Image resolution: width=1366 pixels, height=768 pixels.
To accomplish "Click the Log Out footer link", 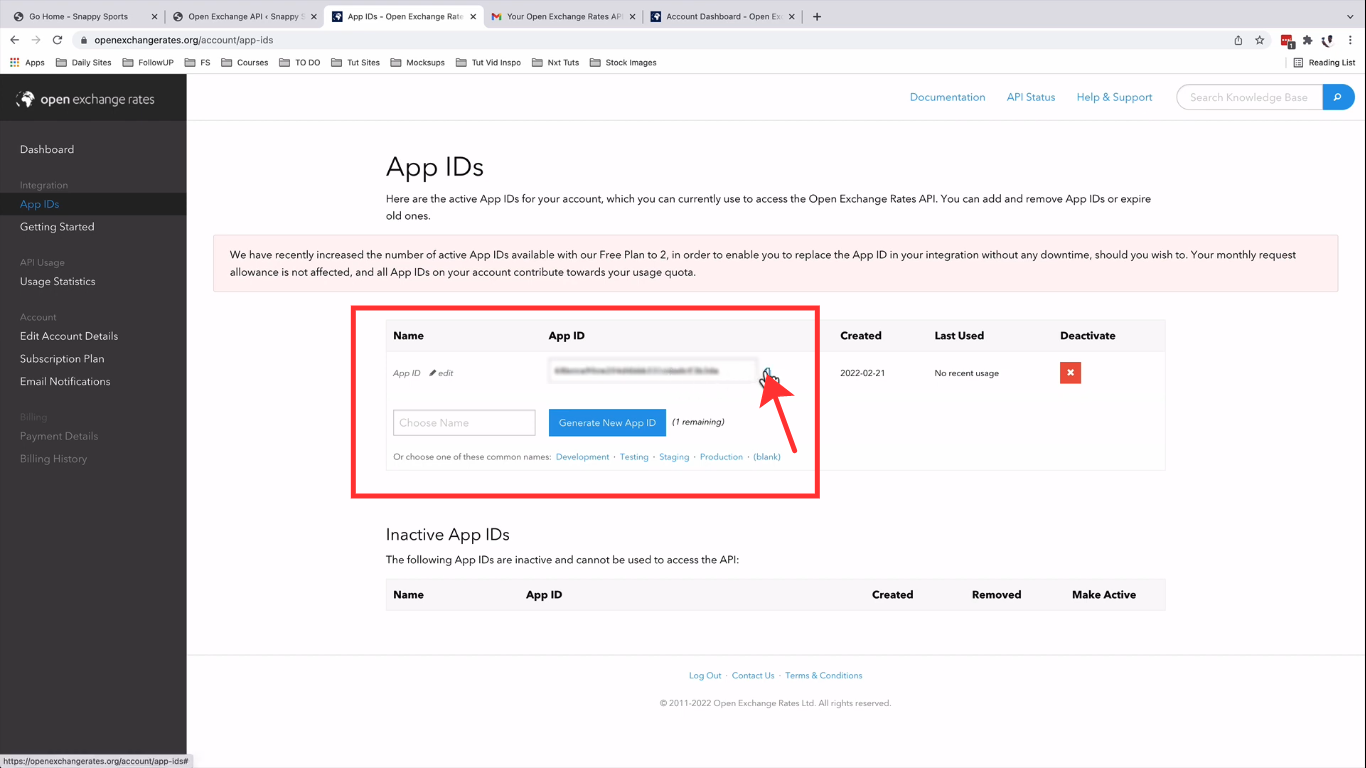I will [705, 676].
